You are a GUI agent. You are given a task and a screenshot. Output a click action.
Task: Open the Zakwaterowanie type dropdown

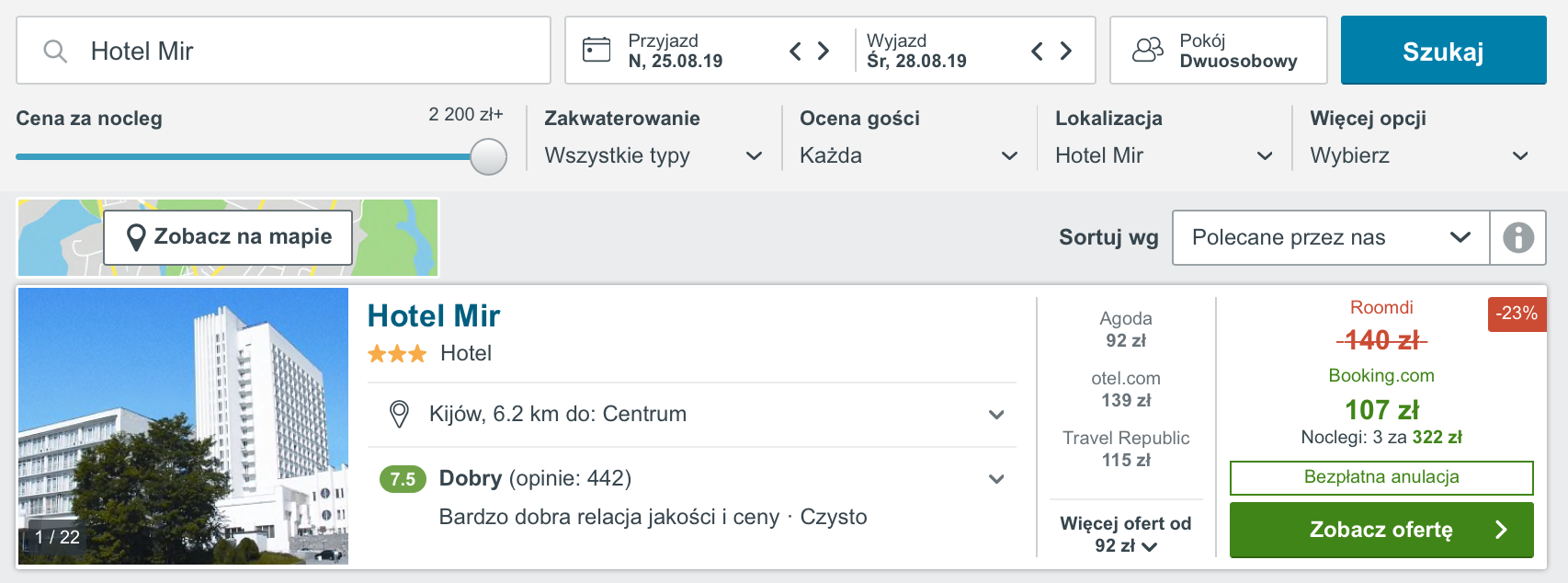(x=653, y=155)
